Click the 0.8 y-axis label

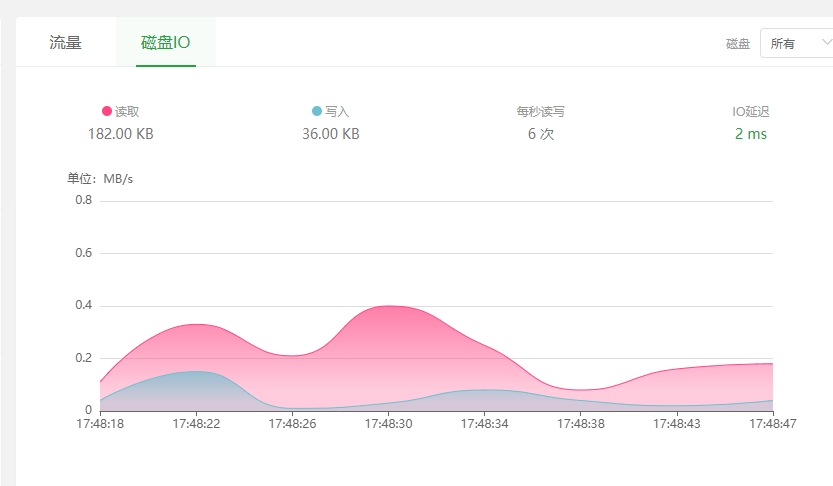(x=83, y=200)
